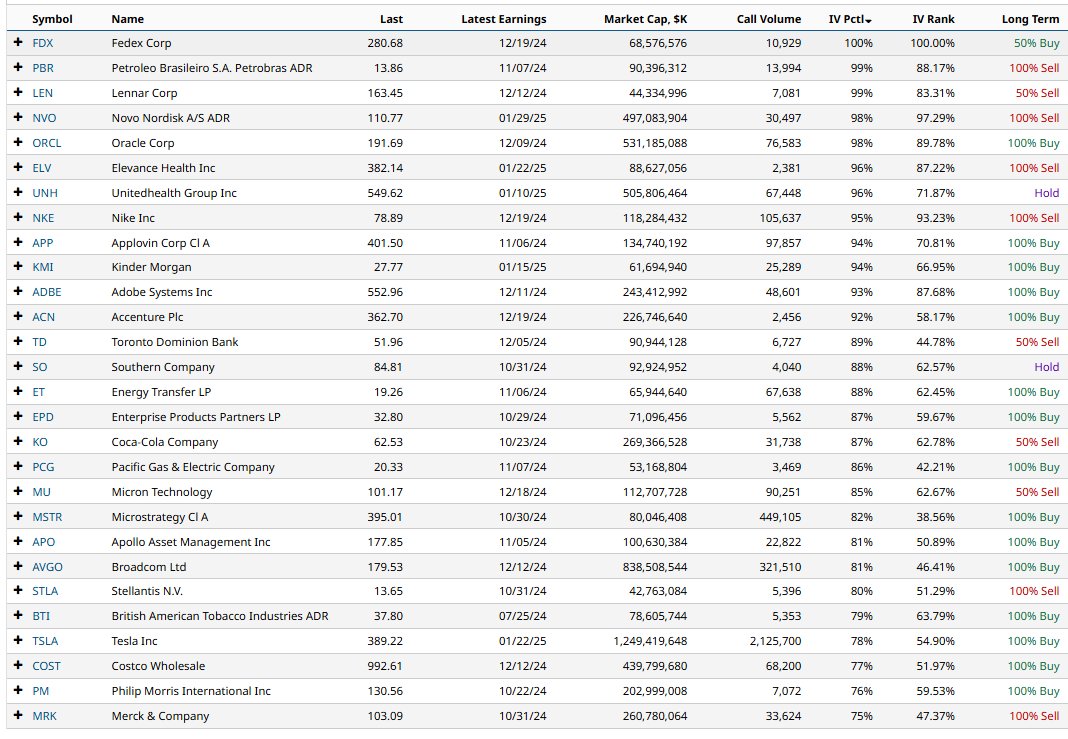Viewport: 1068px width, 739px height.
Task: Select Stellantis N.V. name text
Action: pos(147,591)
